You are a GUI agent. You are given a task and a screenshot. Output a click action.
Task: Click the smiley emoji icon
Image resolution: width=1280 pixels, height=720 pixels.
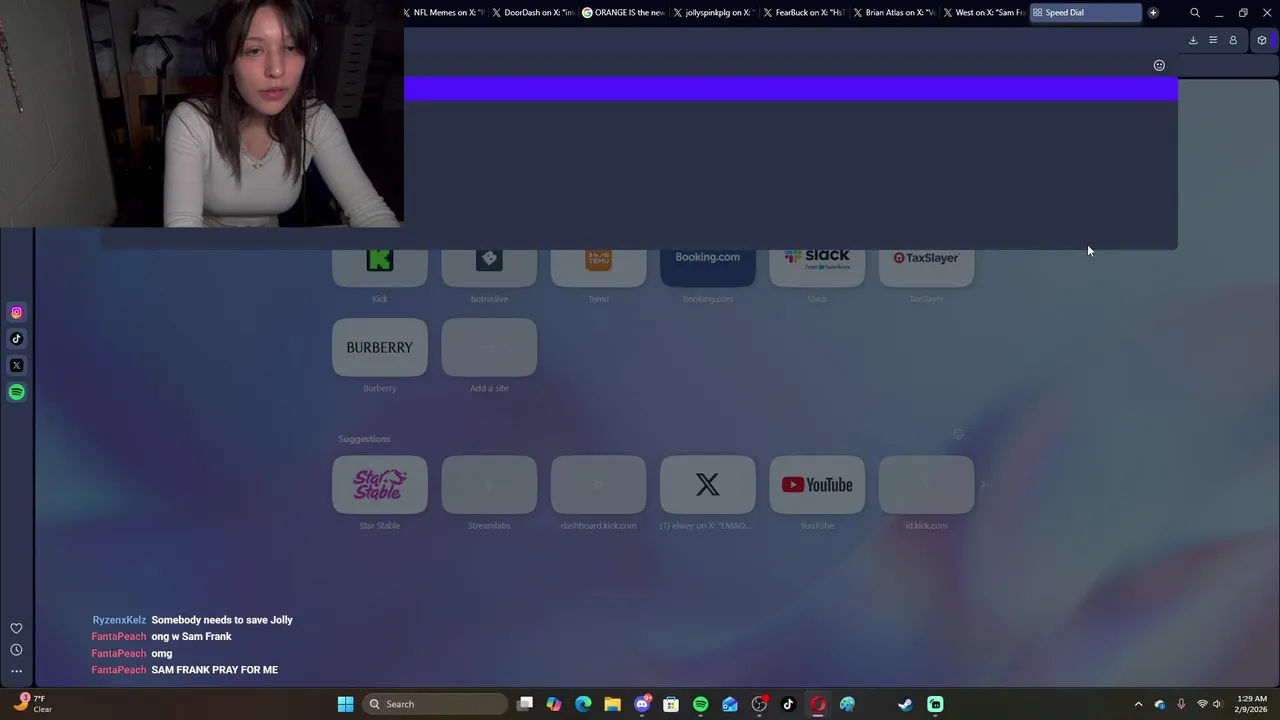click(1159, 65)
